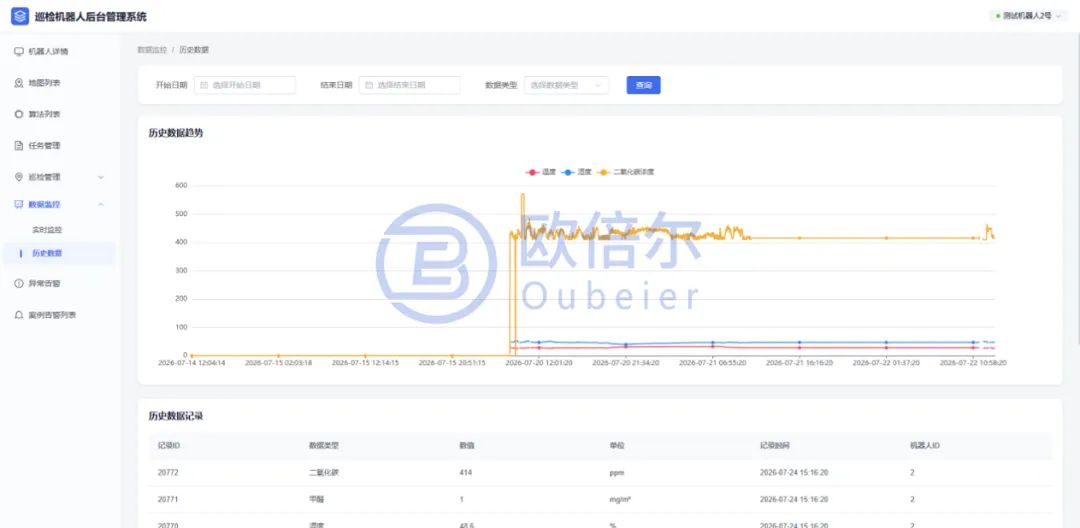Click the 巡检管理 location pin icon
This screenshot has height=528, width=1080.
click(19, 177)
